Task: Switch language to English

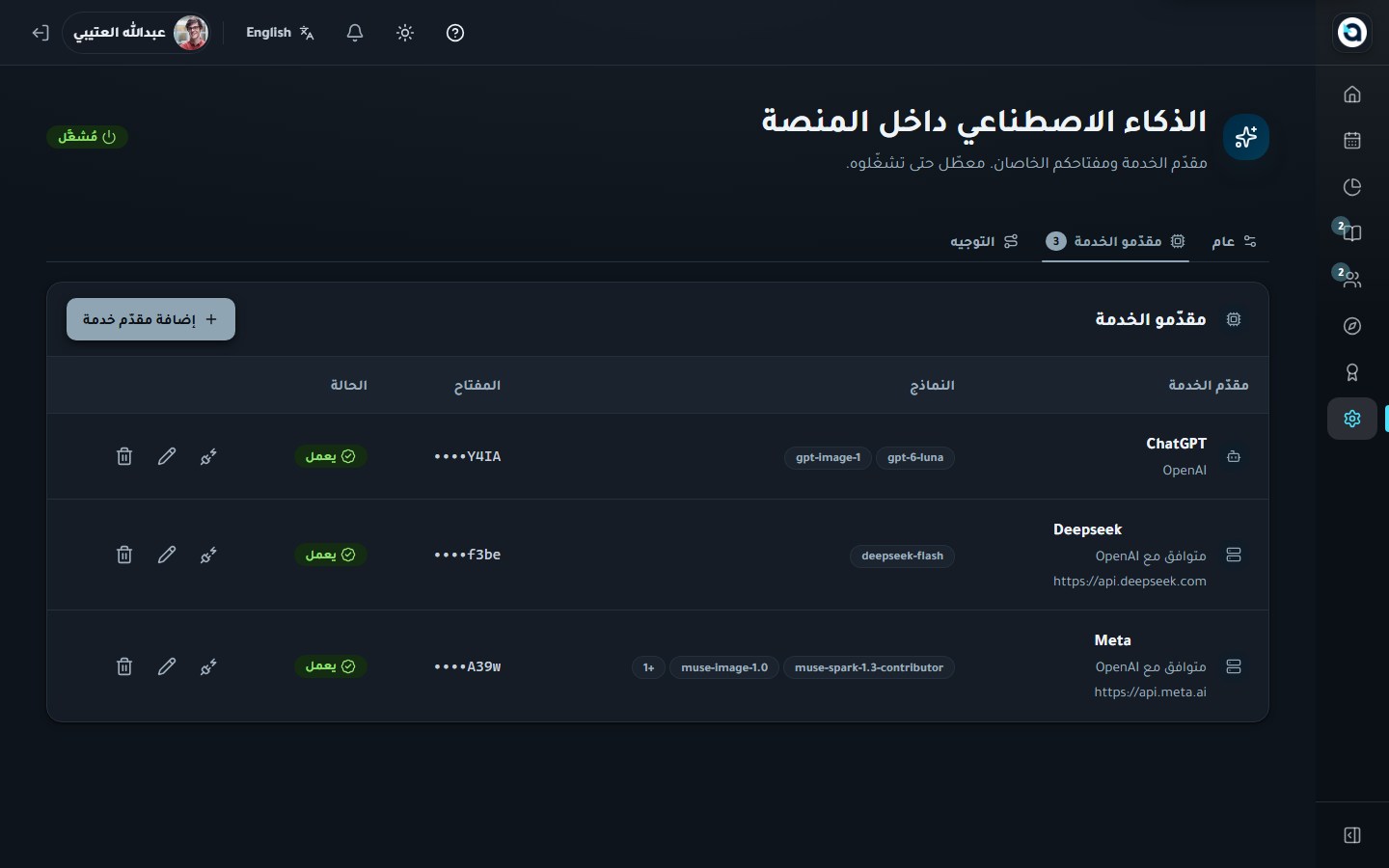Action: pos(280,33)
